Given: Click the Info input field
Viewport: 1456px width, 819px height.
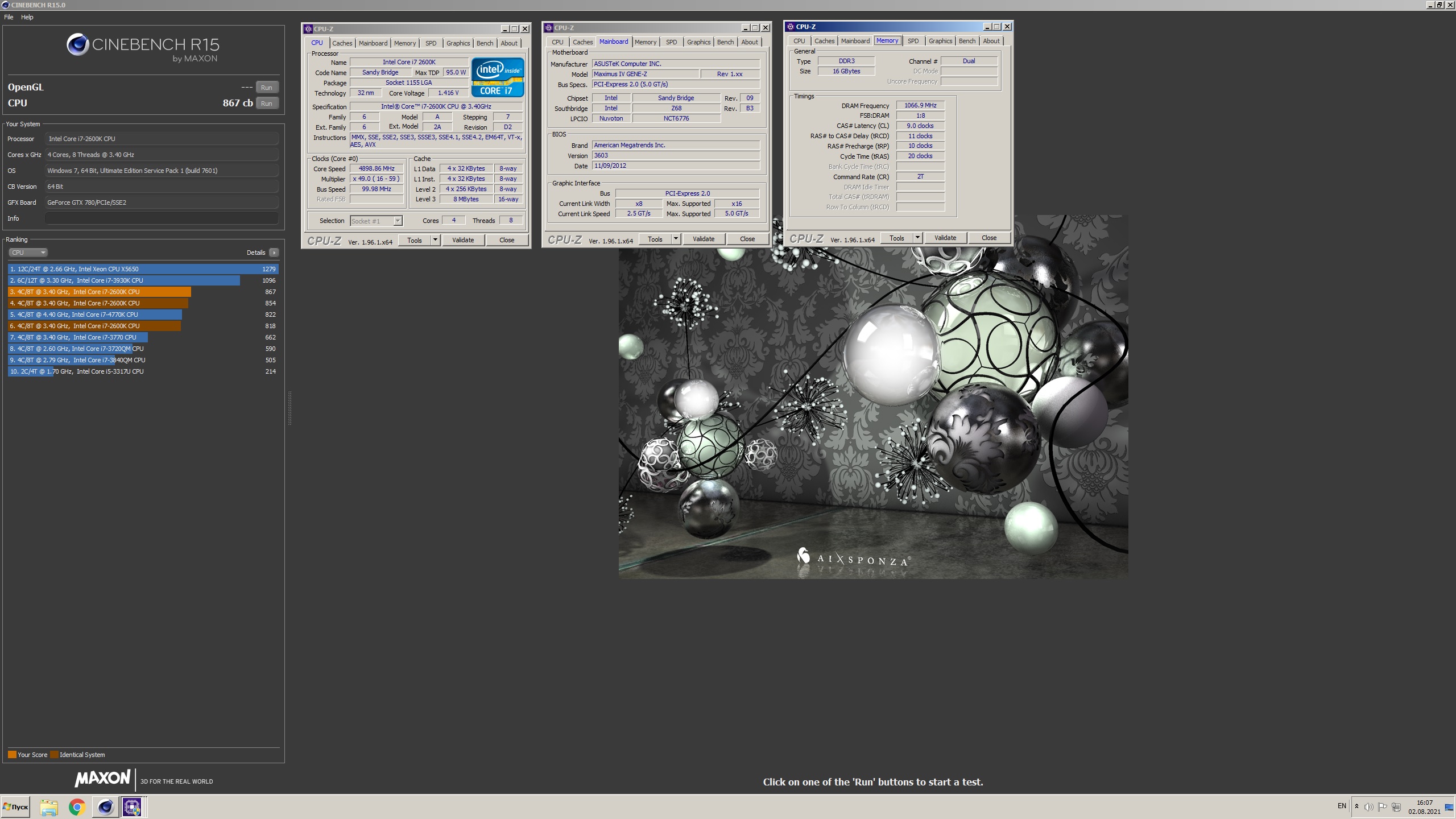Looking at the screenshot, I should tap(162, 218).
